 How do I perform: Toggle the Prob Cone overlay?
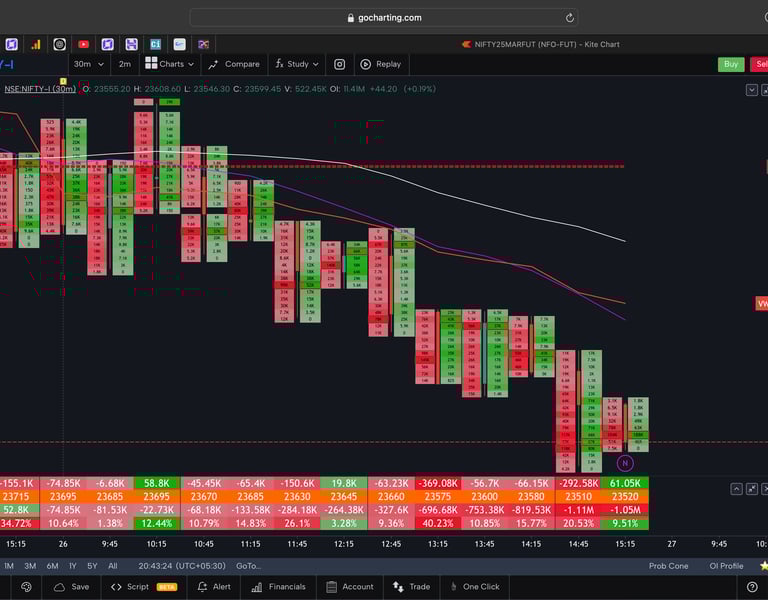tap(668, 566)
